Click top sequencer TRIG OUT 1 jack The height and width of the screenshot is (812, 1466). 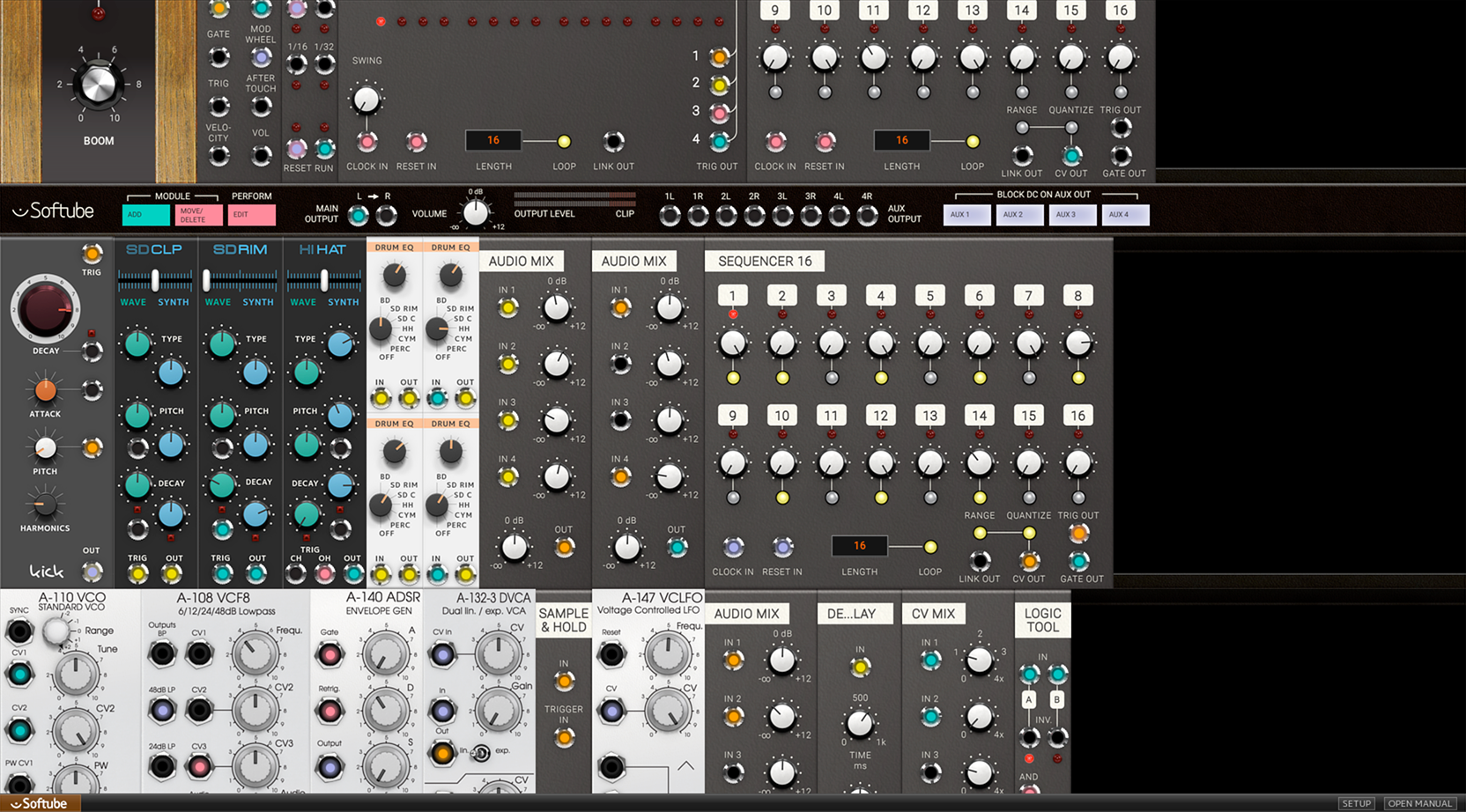tap(719, 57)
